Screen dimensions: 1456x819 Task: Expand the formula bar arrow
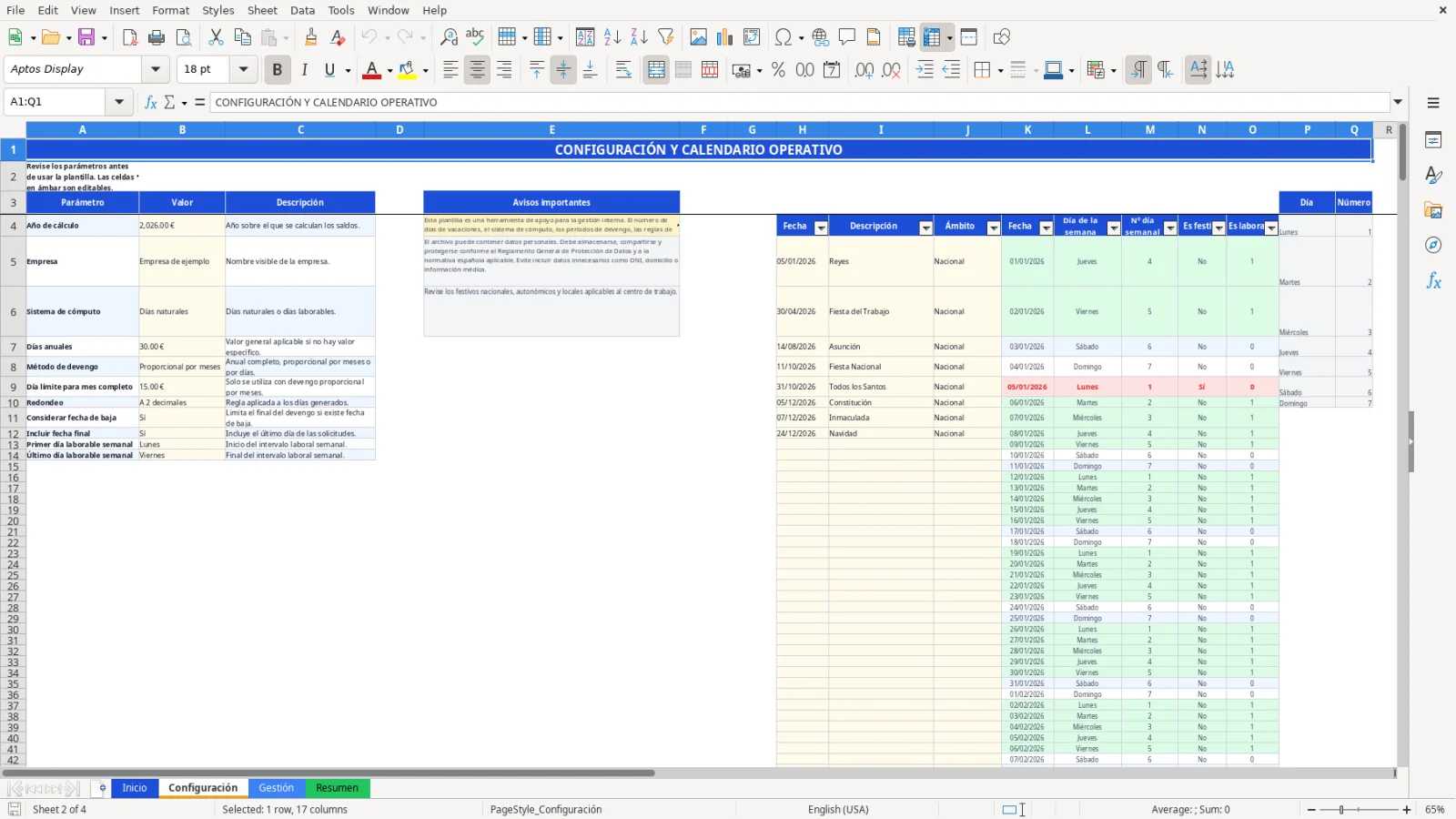coord(1398,102)
